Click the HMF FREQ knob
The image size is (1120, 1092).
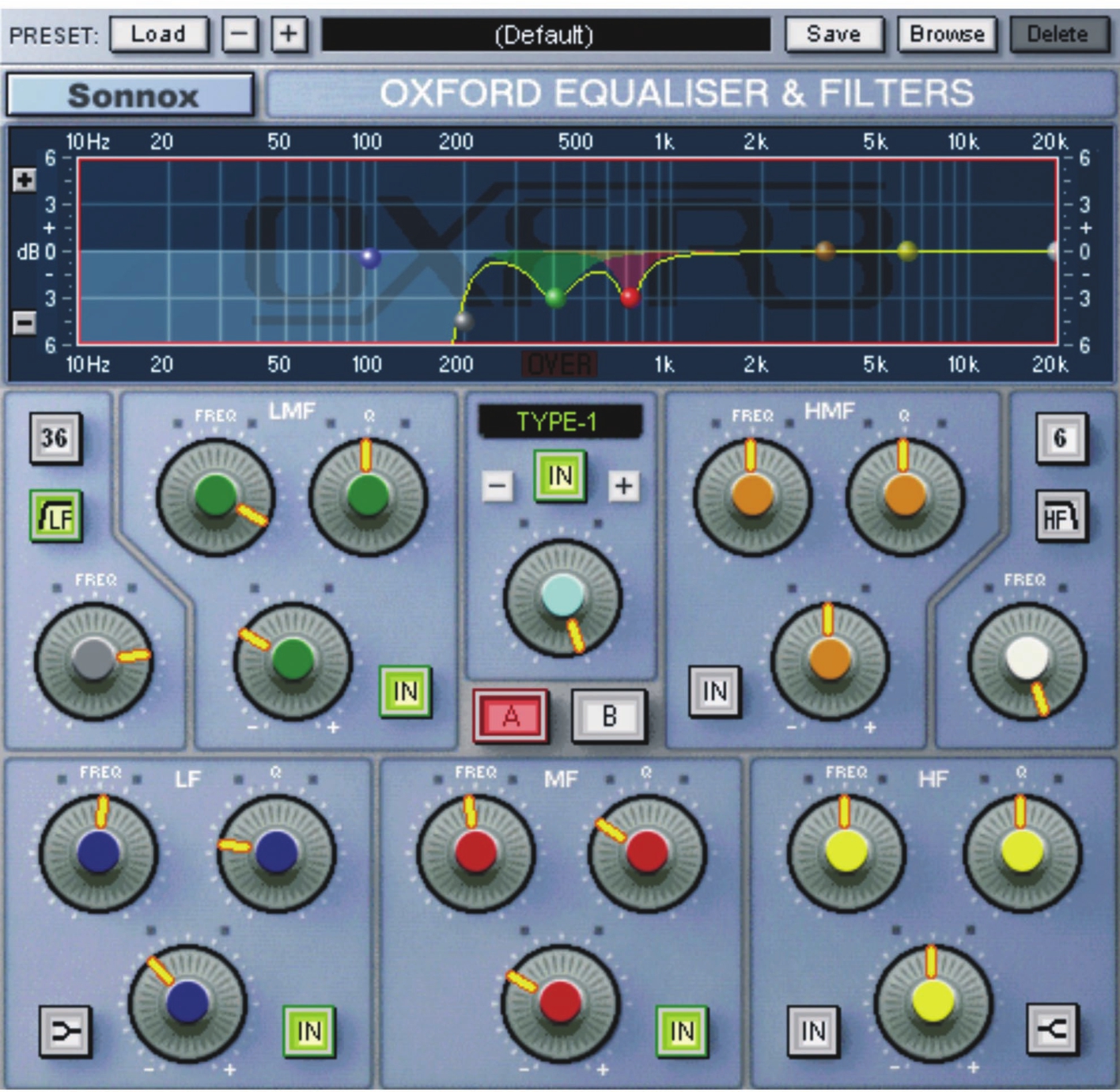click(752, 497)
